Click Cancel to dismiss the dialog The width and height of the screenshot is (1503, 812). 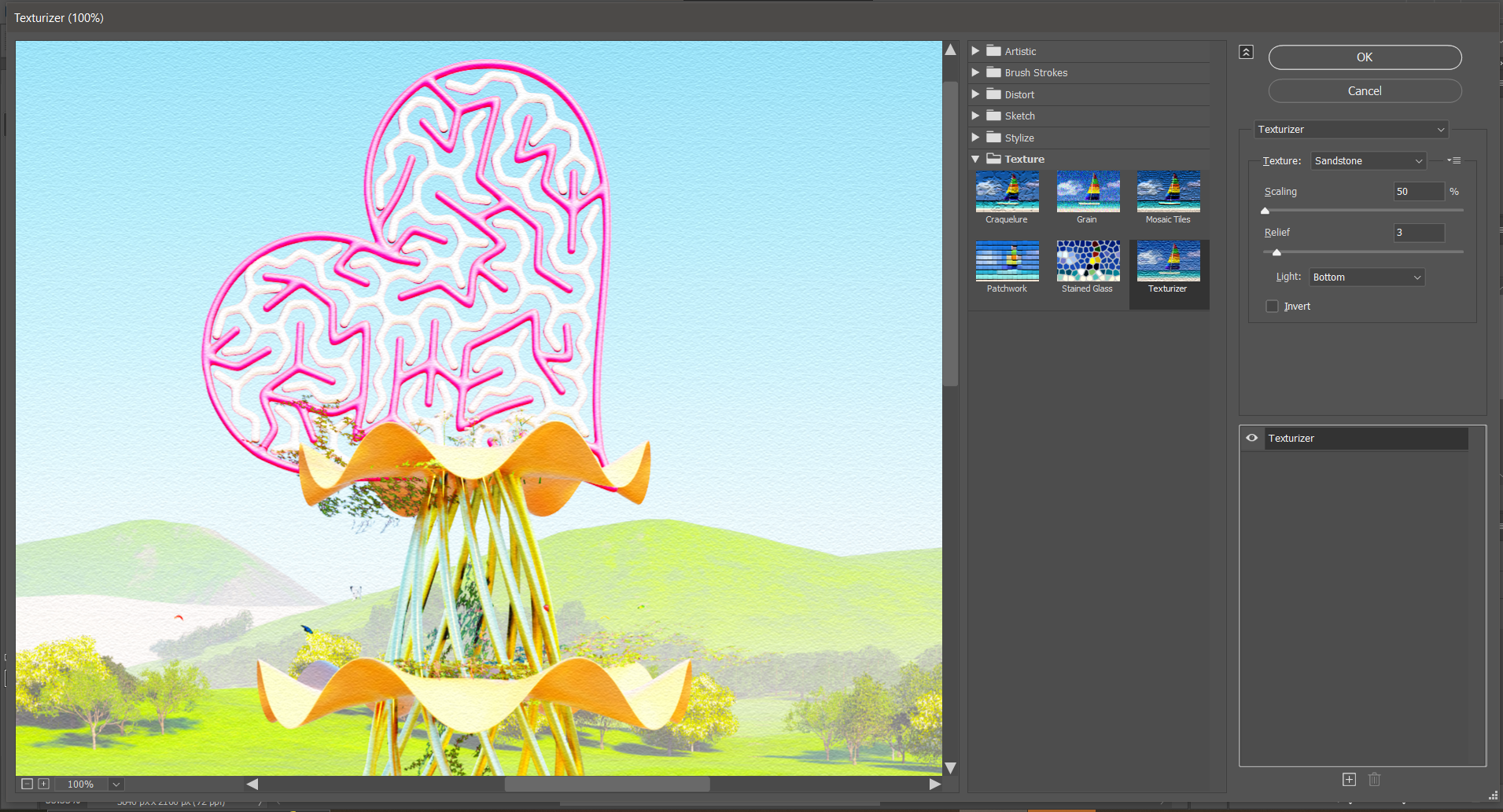click(x=1365, y=90)
